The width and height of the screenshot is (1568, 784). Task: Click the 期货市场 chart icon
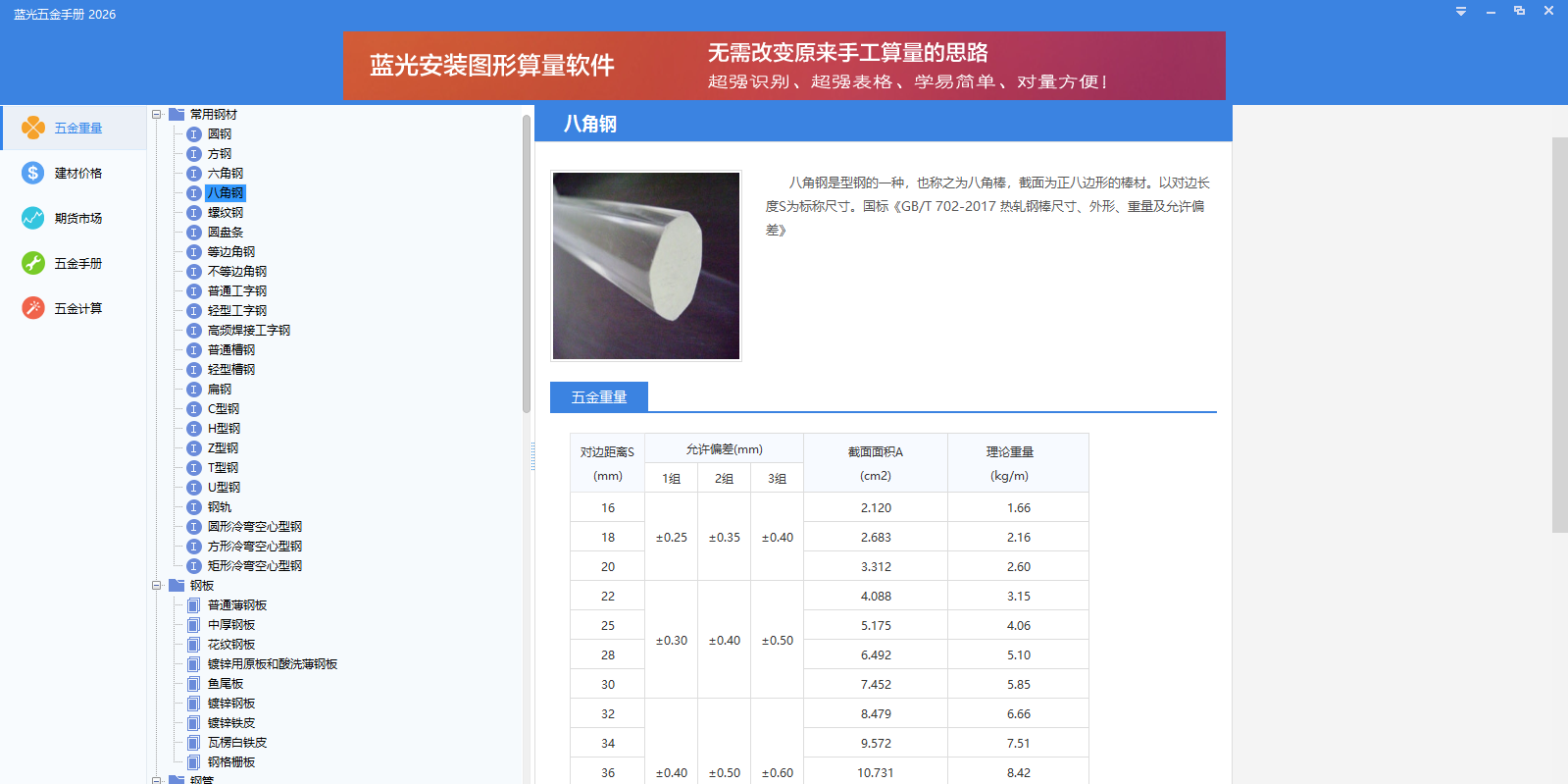click(33, 218)
